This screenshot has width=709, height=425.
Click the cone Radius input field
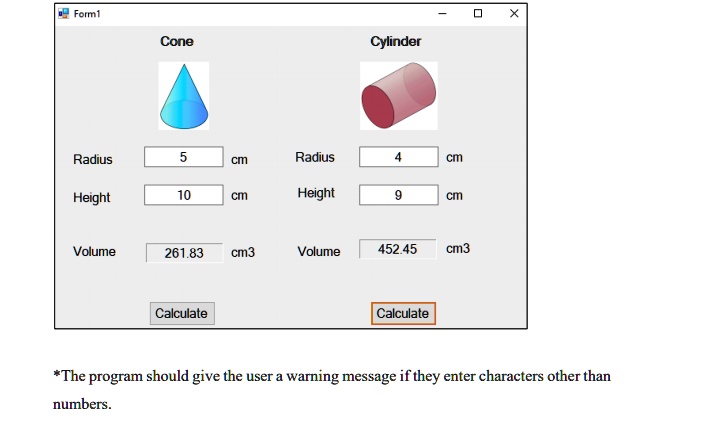click(183, 157)
